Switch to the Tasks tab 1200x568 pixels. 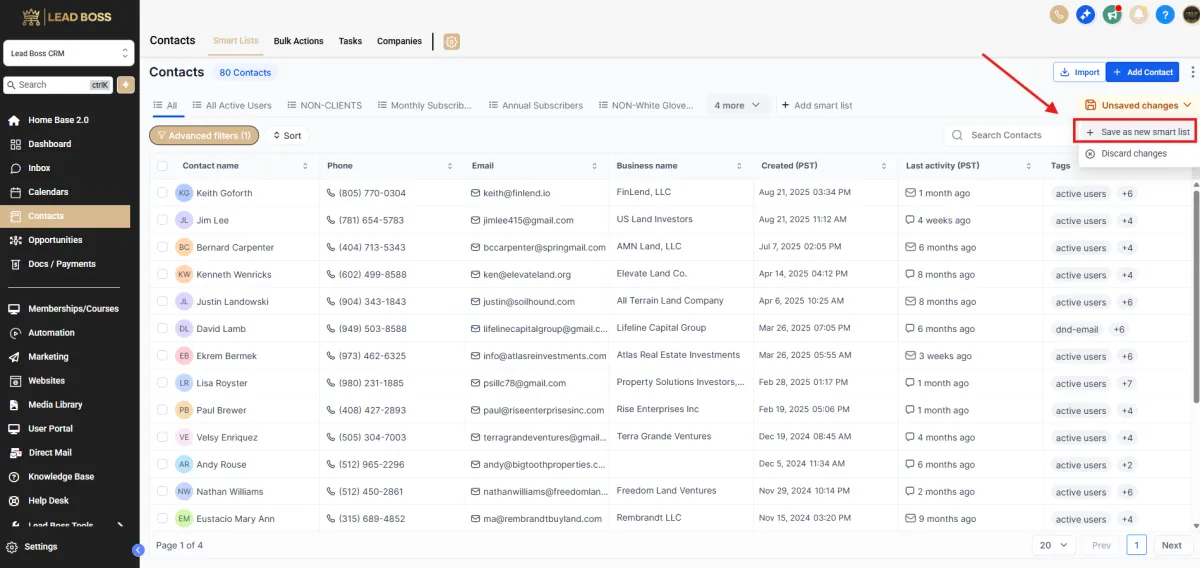(350, 41)
